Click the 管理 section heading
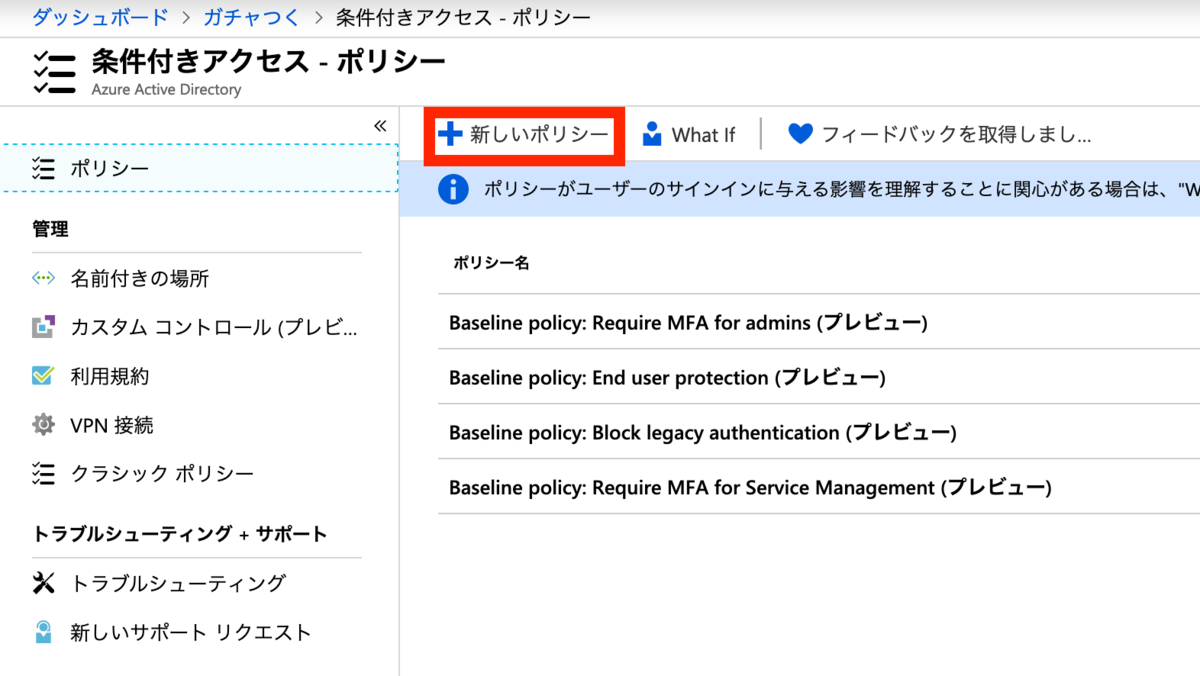This screenshot has width=1200, height=676. [x=50, y=229]
